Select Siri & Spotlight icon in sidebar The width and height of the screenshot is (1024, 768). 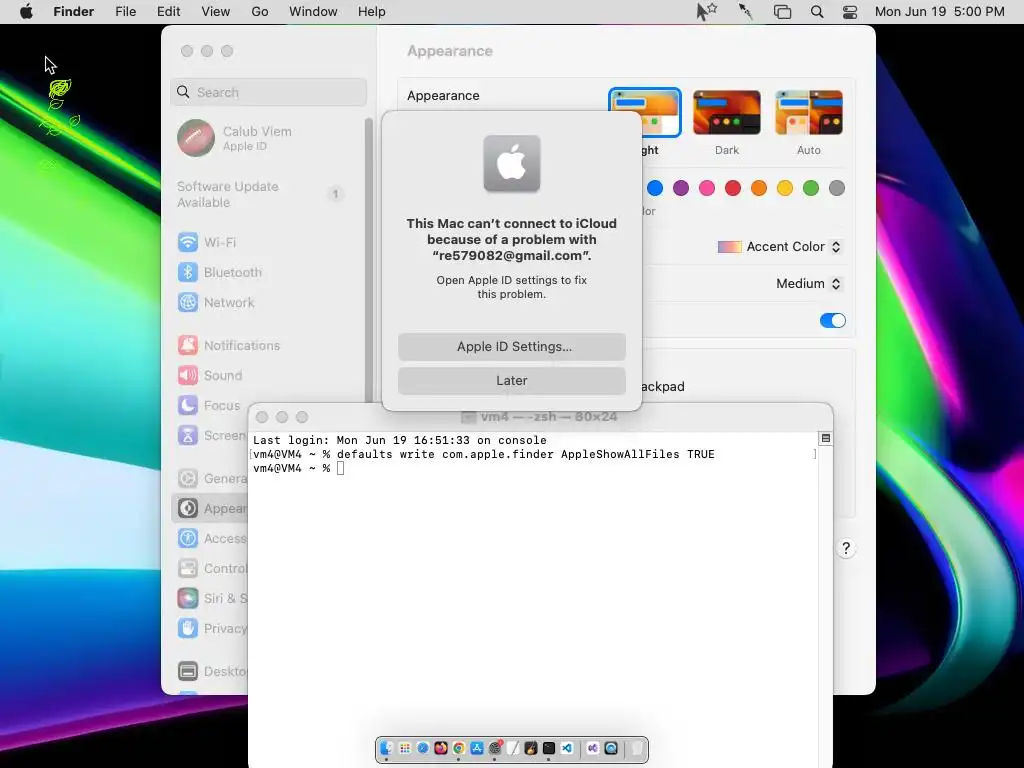(188, 598)
